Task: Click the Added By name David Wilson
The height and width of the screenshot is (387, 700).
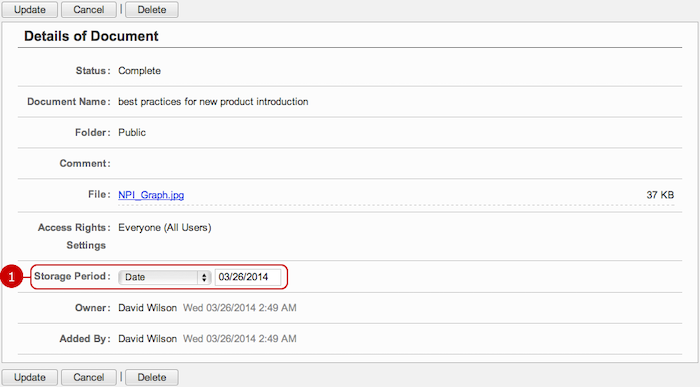Action: [147, 339]
